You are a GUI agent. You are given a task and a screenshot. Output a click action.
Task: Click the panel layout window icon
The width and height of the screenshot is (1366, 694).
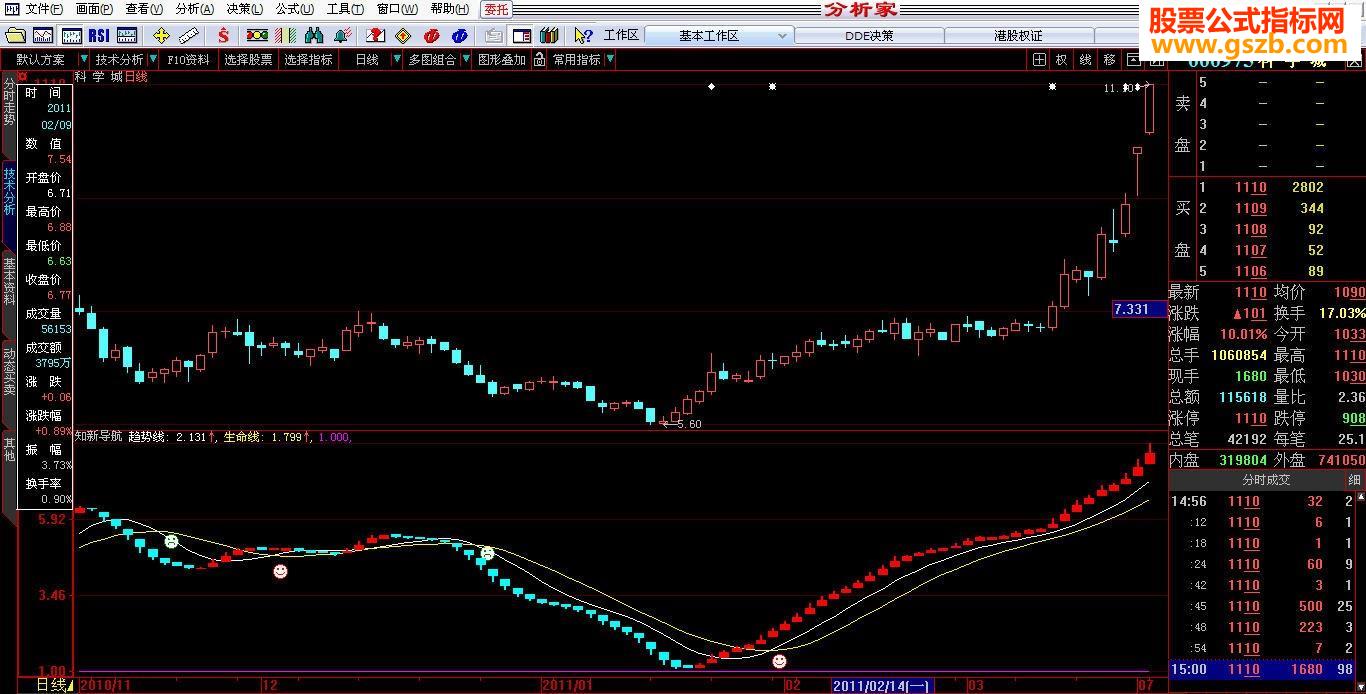pos(521,35)
